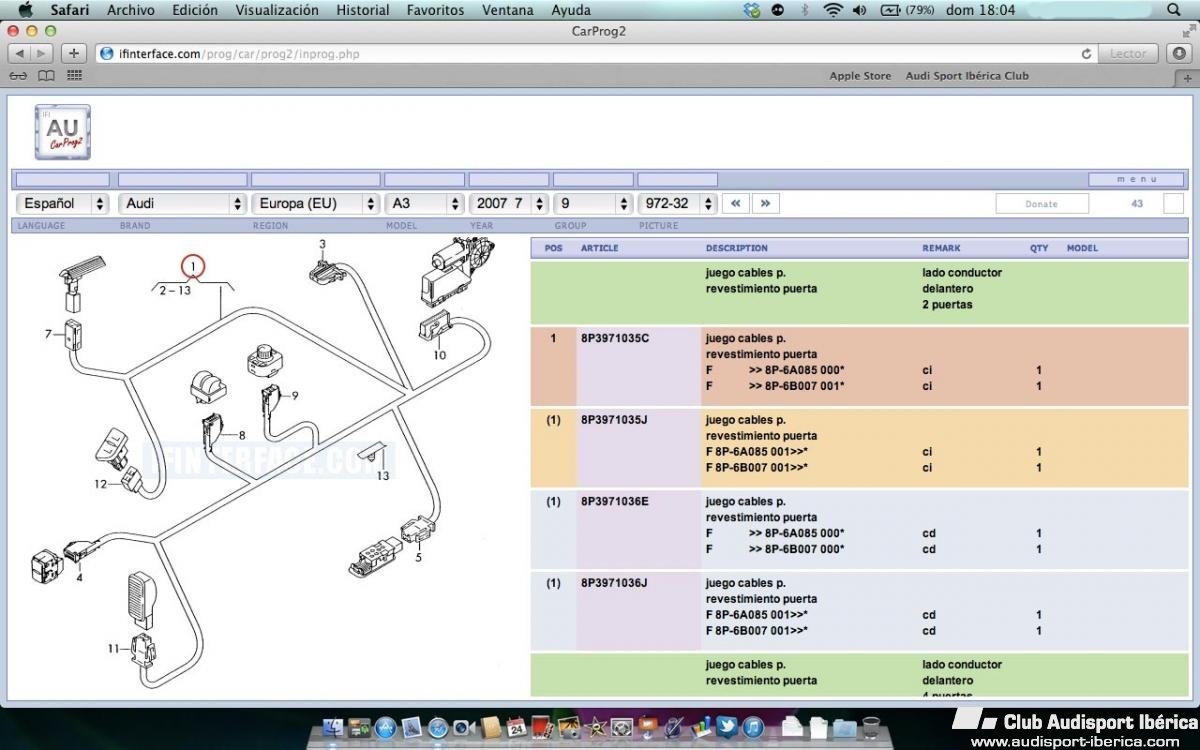The width and height of the screenshot is (1200, 750).
Task: Click the CarProg menu button
Action: 1137,180
